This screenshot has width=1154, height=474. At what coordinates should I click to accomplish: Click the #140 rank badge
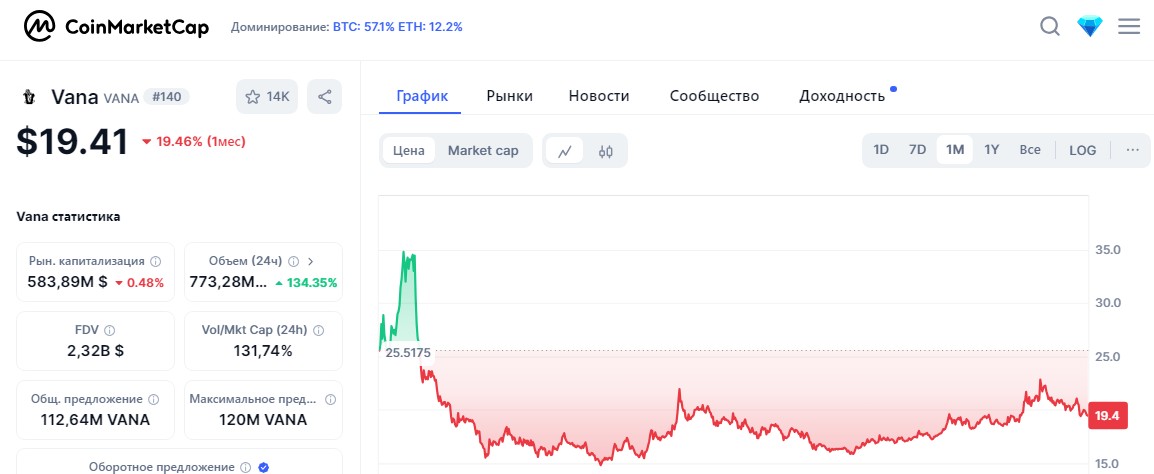coord(166,97)
